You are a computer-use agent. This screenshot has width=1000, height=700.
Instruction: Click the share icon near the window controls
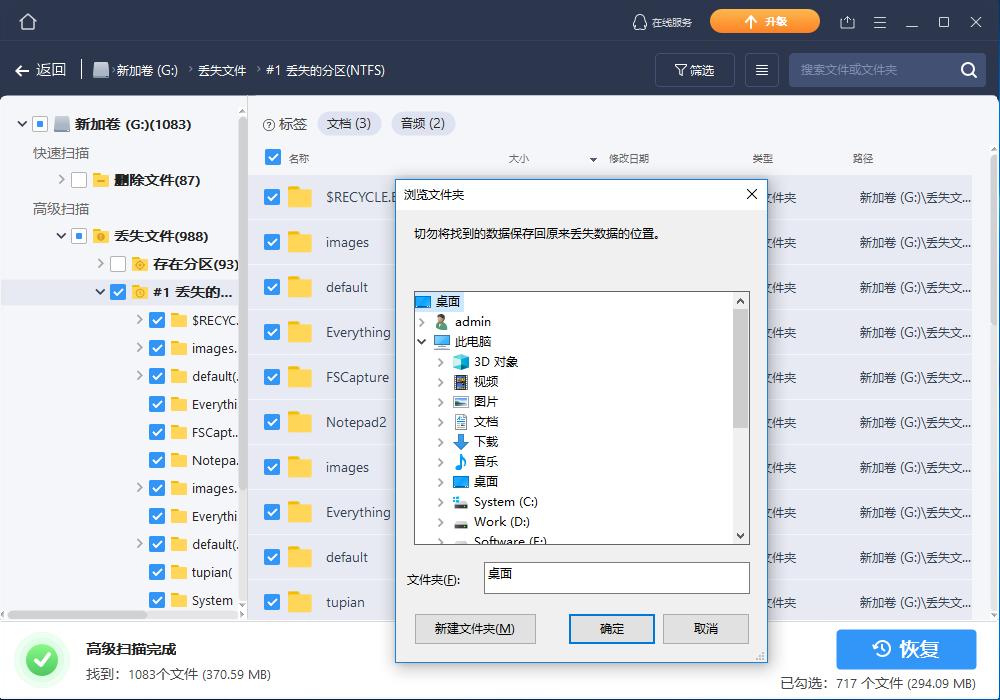click(x=849, y=20)
